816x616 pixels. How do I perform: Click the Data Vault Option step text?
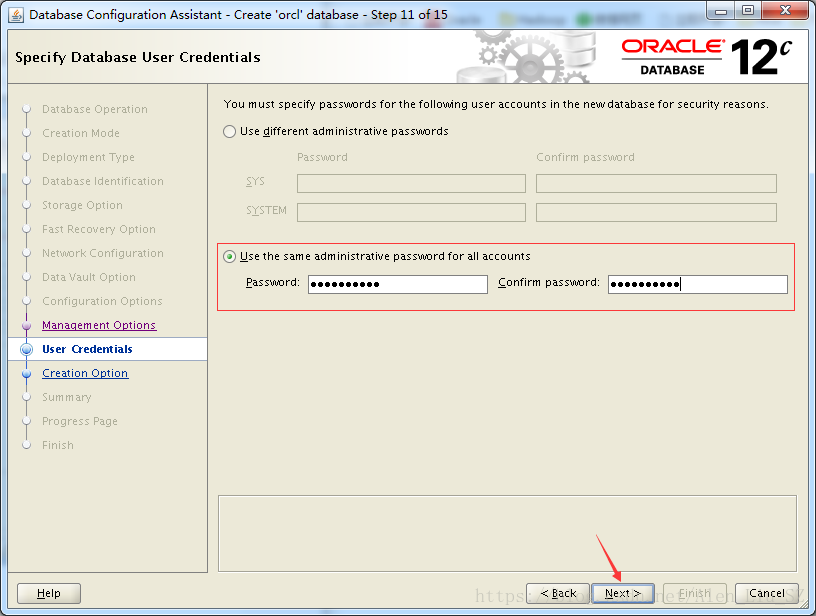point(89,277)
